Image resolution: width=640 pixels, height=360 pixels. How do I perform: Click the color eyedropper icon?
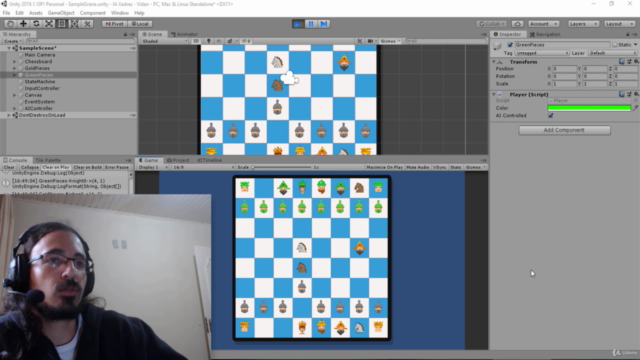pyautogui.click(x=635, y=108)
